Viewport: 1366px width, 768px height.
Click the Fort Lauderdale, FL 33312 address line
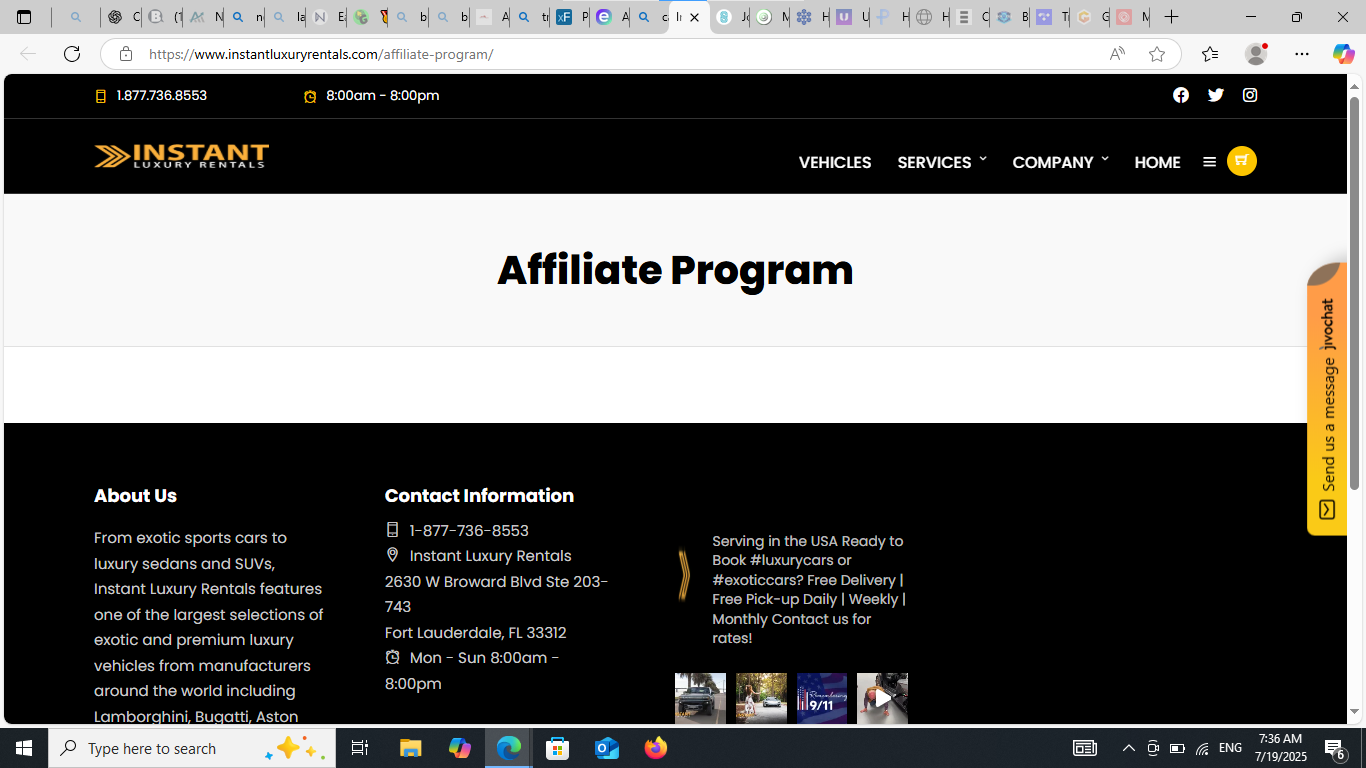coord(476,632)
